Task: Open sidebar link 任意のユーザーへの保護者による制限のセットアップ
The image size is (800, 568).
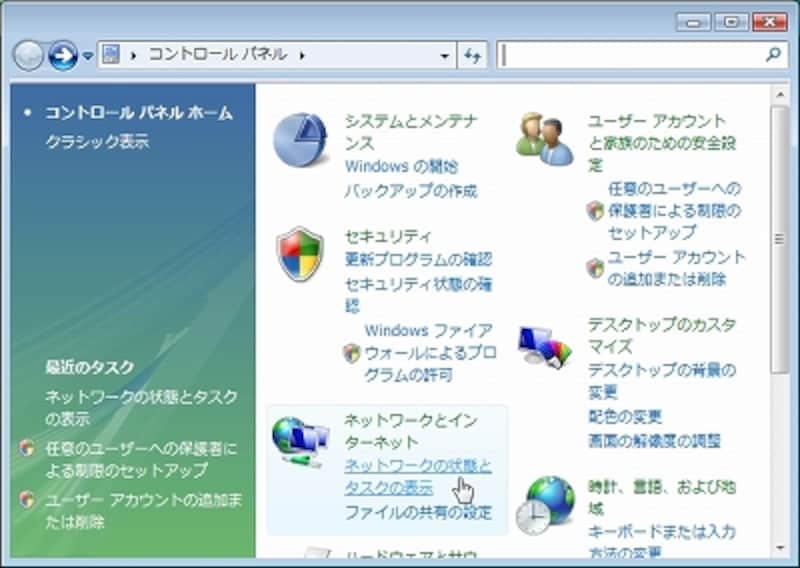Action: pyautogui.click(x=141, y=459)
